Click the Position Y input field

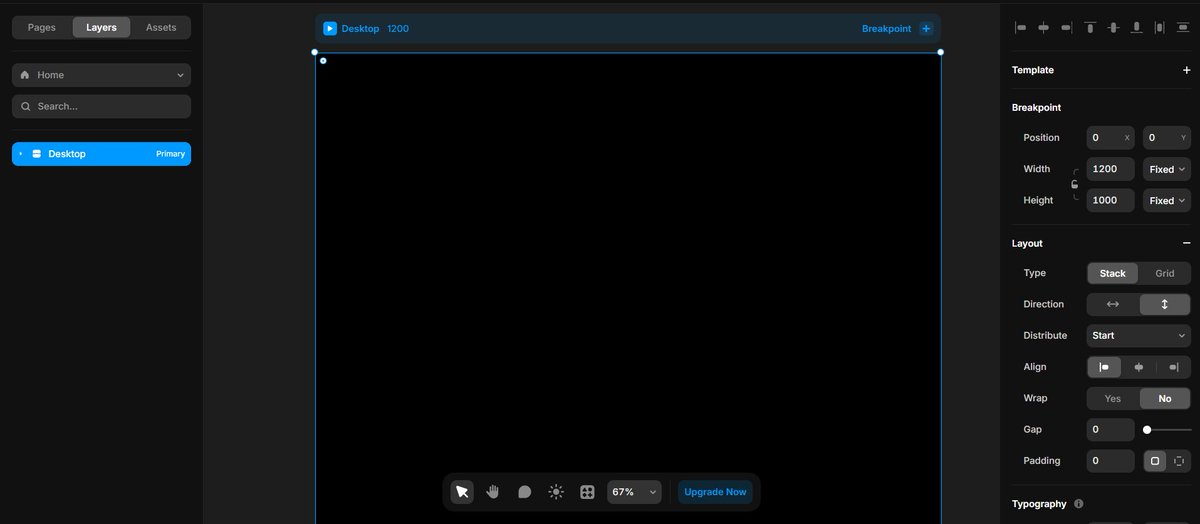pos(1167,138)
